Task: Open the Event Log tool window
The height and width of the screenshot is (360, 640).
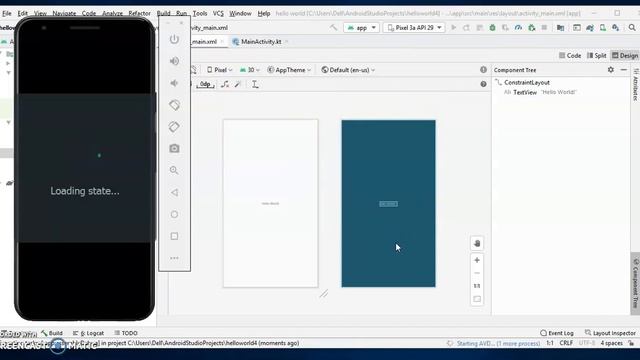Action: (x=557, y=333)
